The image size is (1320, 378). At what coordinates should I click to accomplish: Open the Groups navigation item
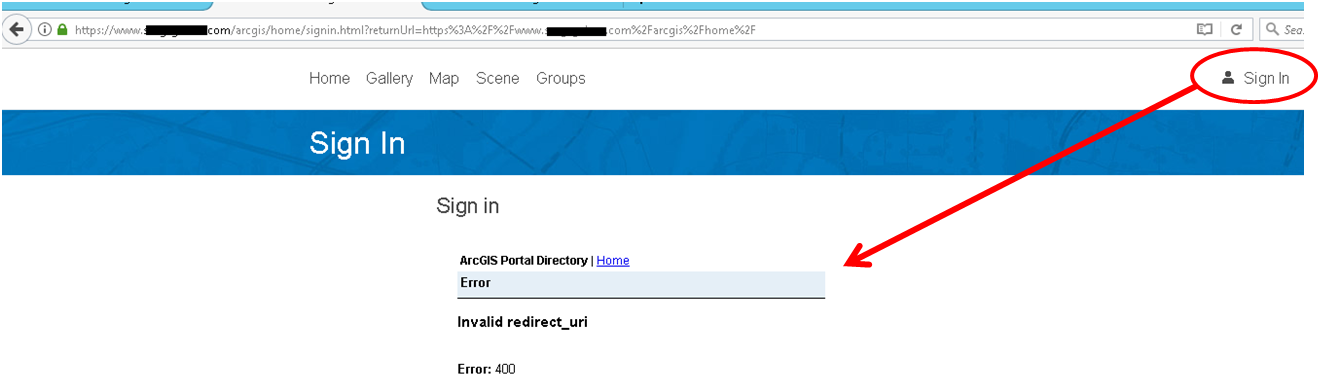tap(561, 78)
